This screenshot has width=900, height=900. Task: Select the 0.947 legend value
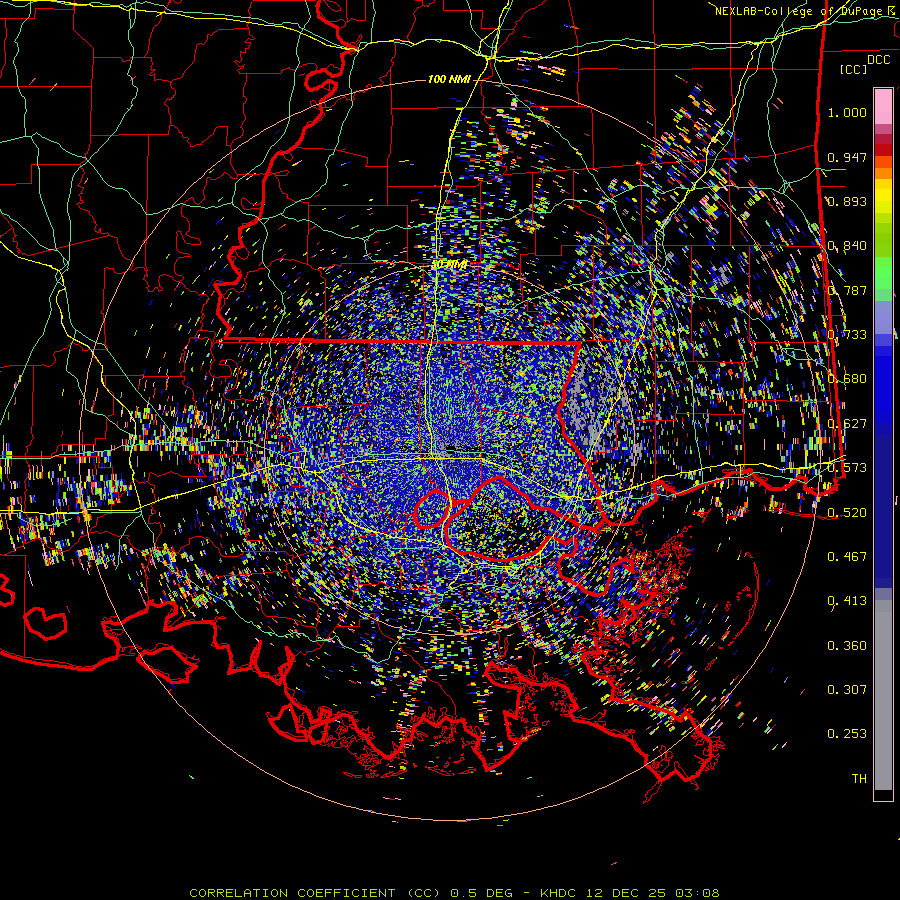tap(847, 157)
